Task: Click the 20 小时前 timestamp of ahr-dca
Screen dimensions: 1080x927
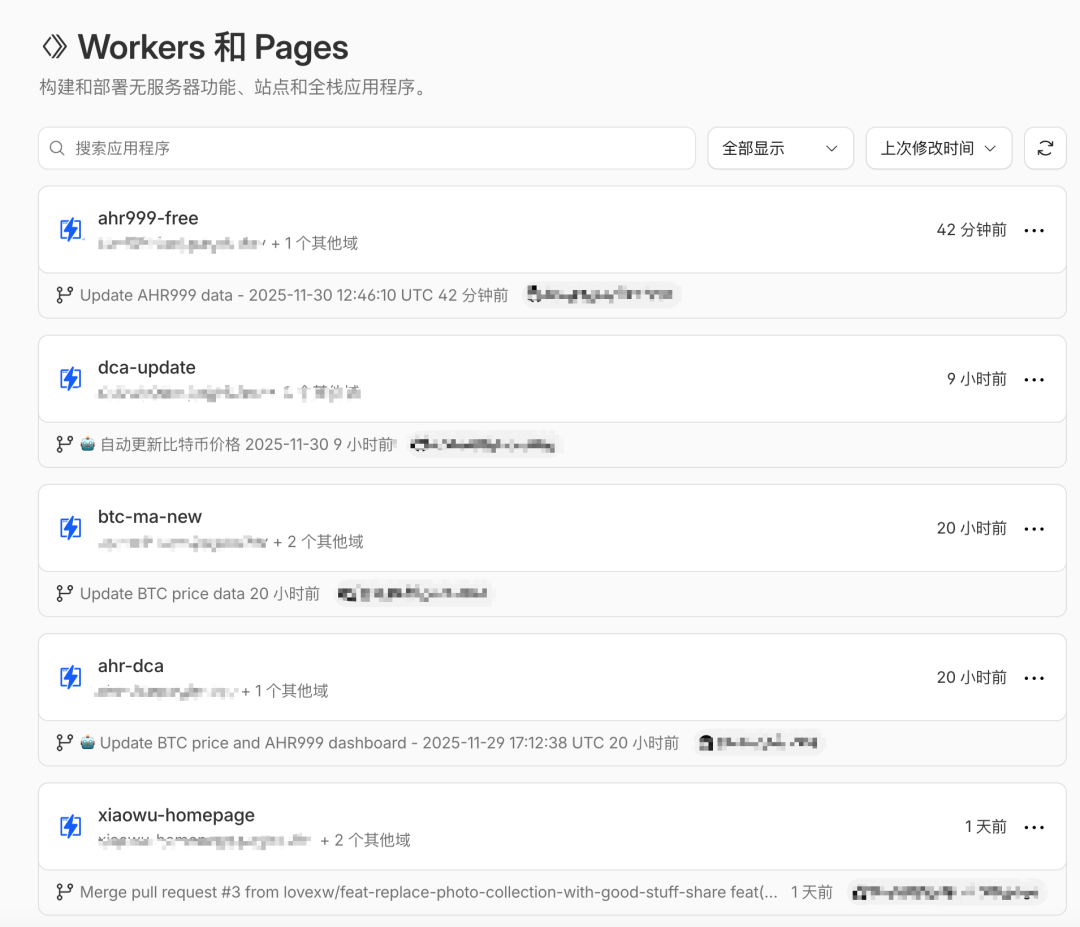Action: pyautogui.click(x=971, y=678)
